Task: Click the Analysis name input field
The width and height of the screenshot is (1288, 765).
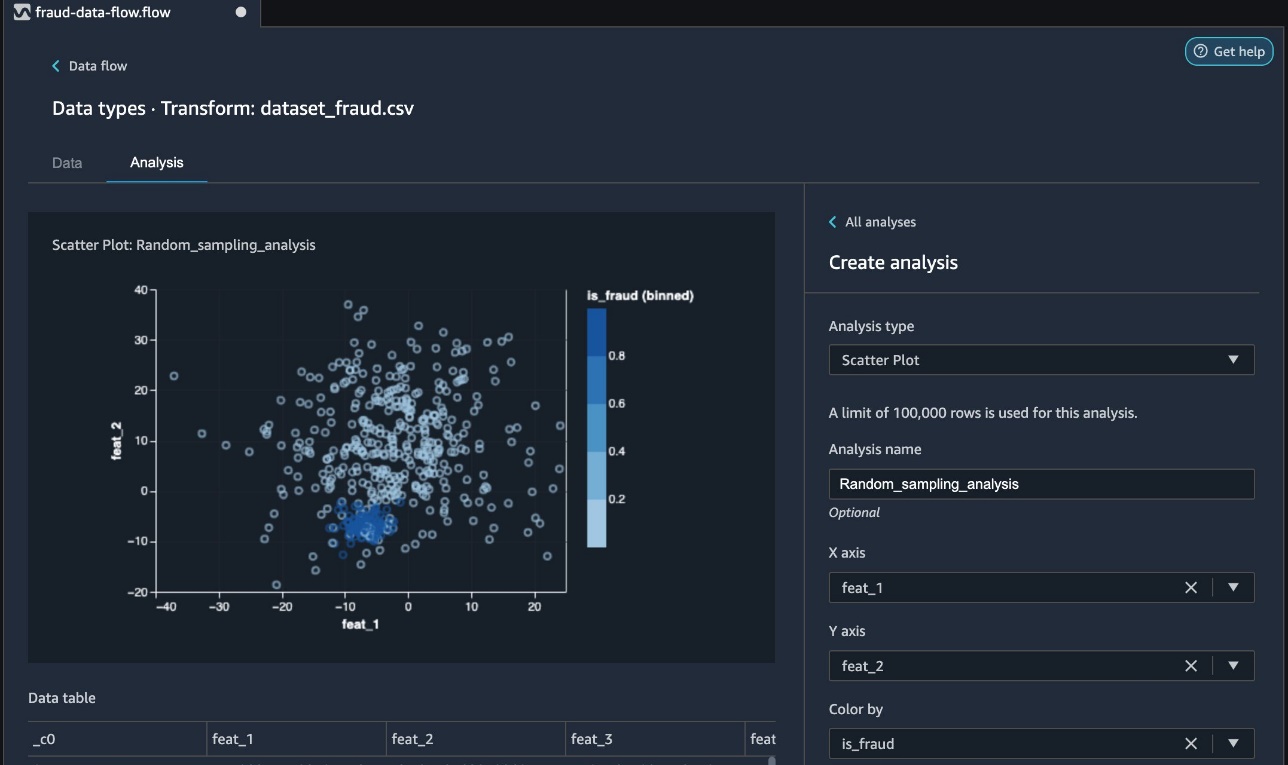Action: tap(1041, 484)
